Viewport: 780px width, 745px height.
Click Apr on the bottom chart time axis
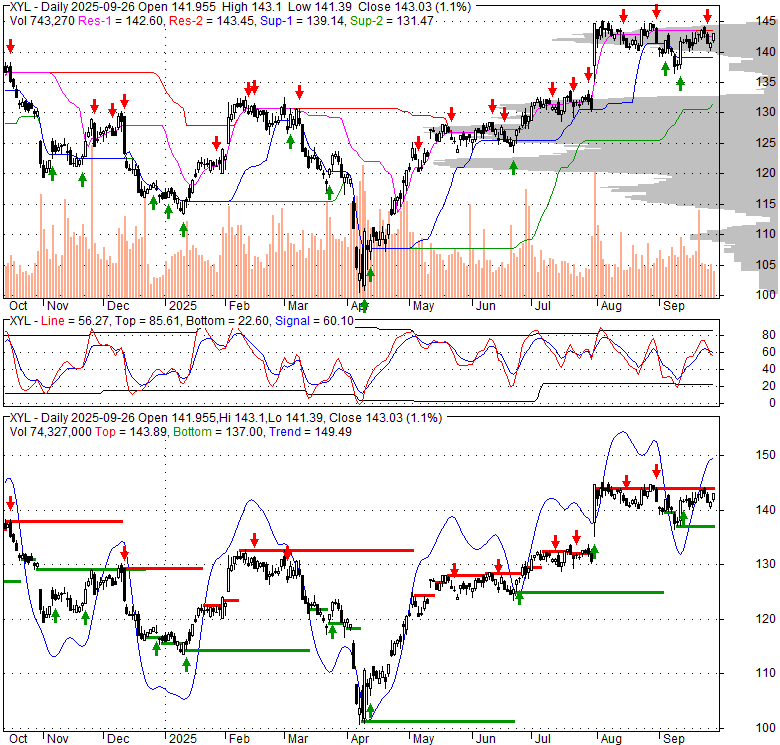tap(360, 739)
